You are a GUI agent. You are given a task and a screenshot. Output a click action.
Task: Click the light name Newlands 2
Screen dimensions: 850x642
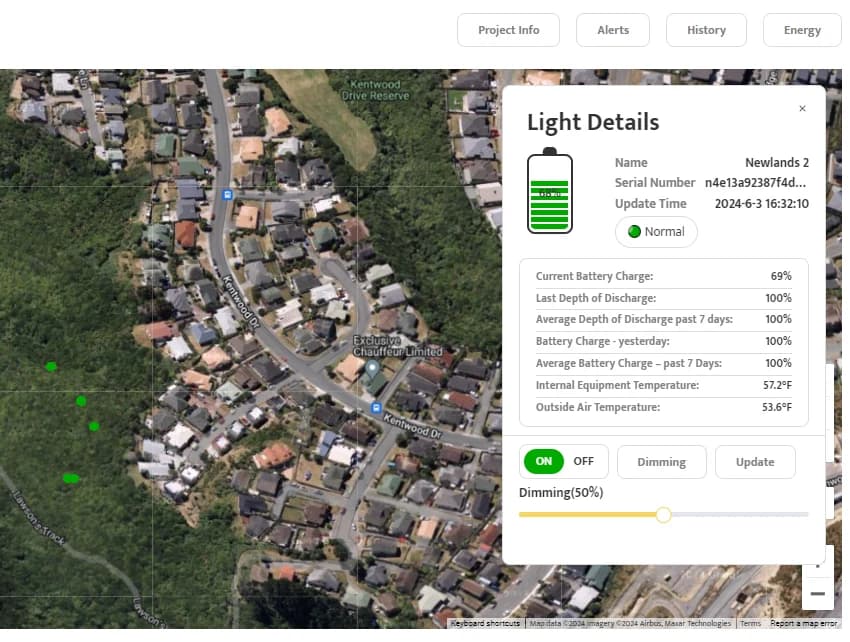click(777, 163)
